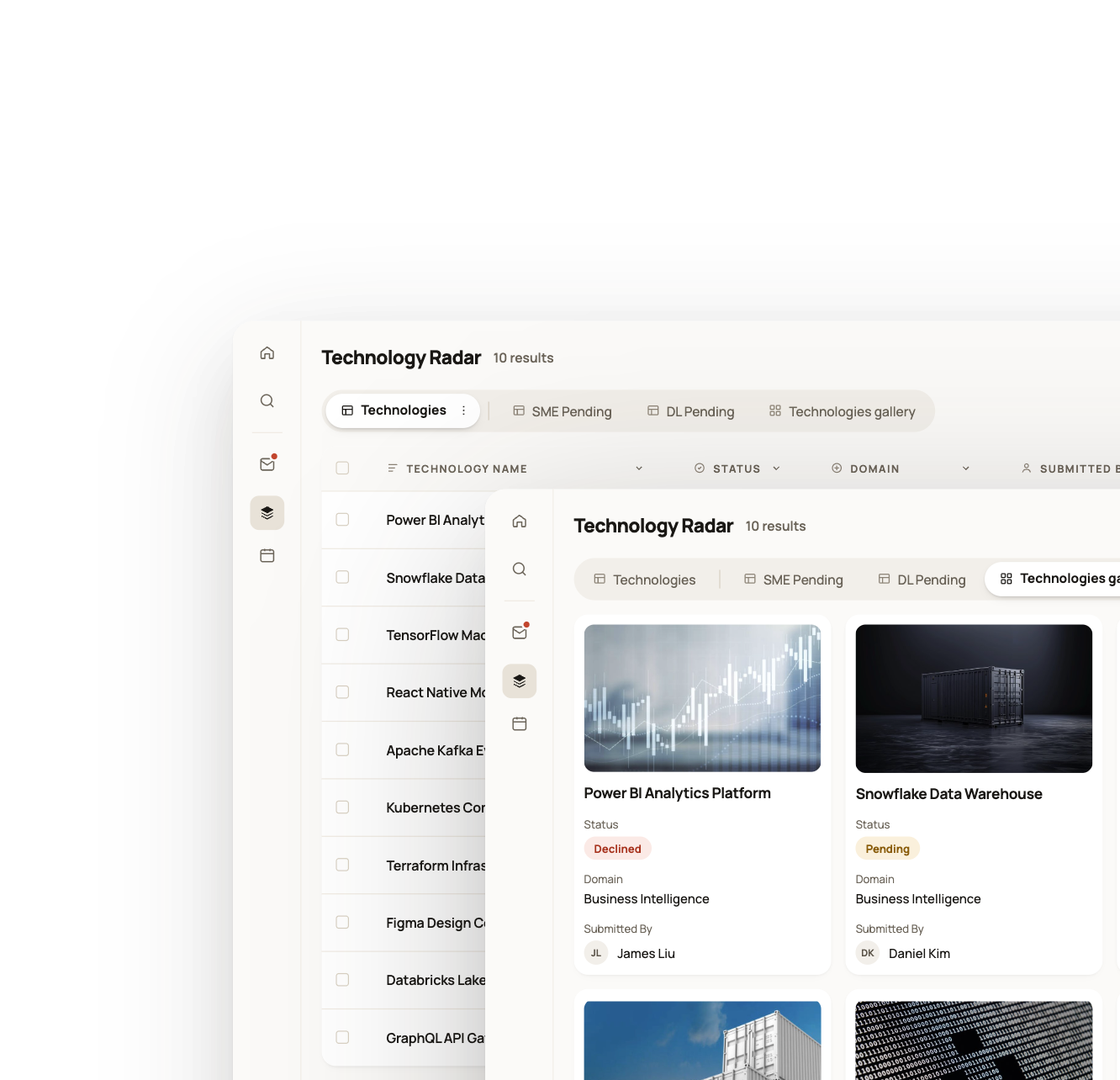Expand the Technology Name column dropdown chevron
The height and width of the screenshot is (1080, 1120).
tap(639, 469)
